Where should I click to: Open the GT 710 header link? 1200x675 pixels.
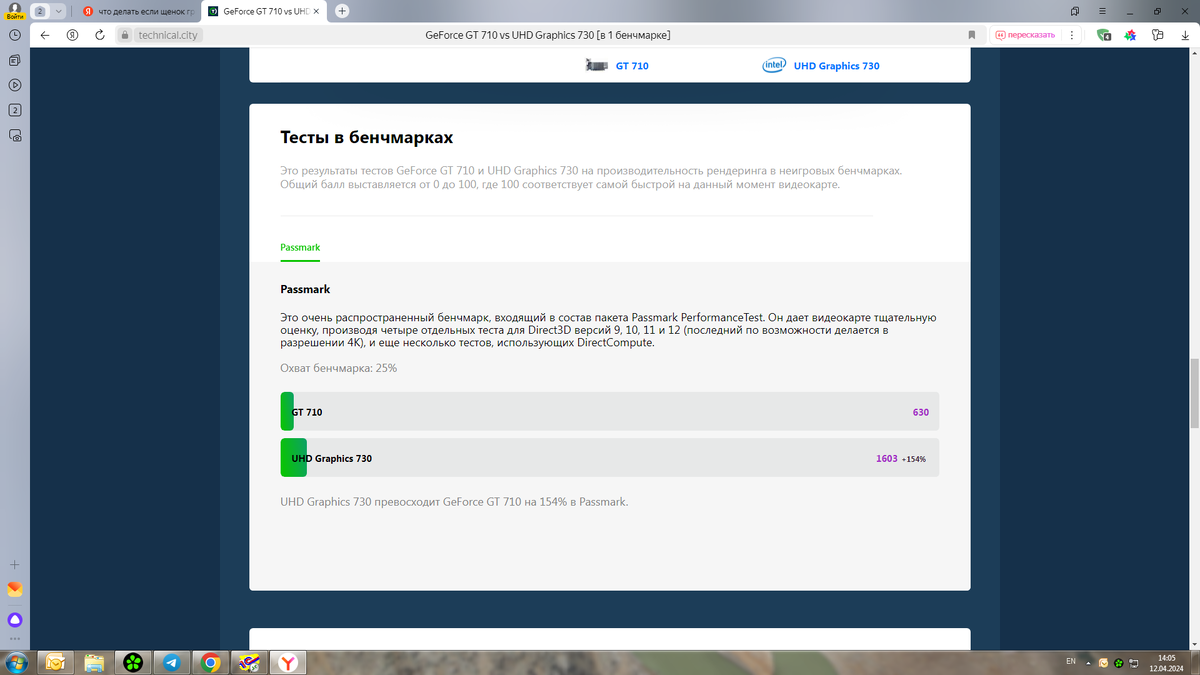(632, 66)
